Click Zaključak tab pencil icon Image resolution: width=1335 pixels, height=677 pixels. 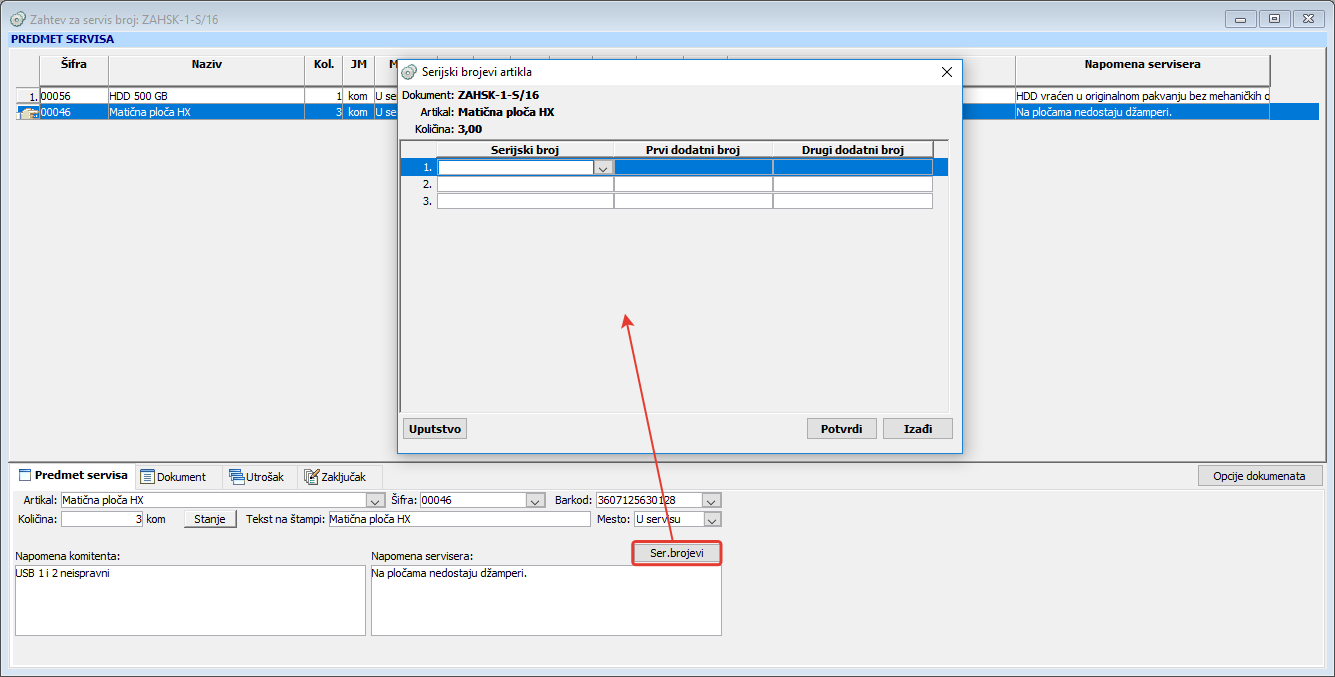click(312, 477)
